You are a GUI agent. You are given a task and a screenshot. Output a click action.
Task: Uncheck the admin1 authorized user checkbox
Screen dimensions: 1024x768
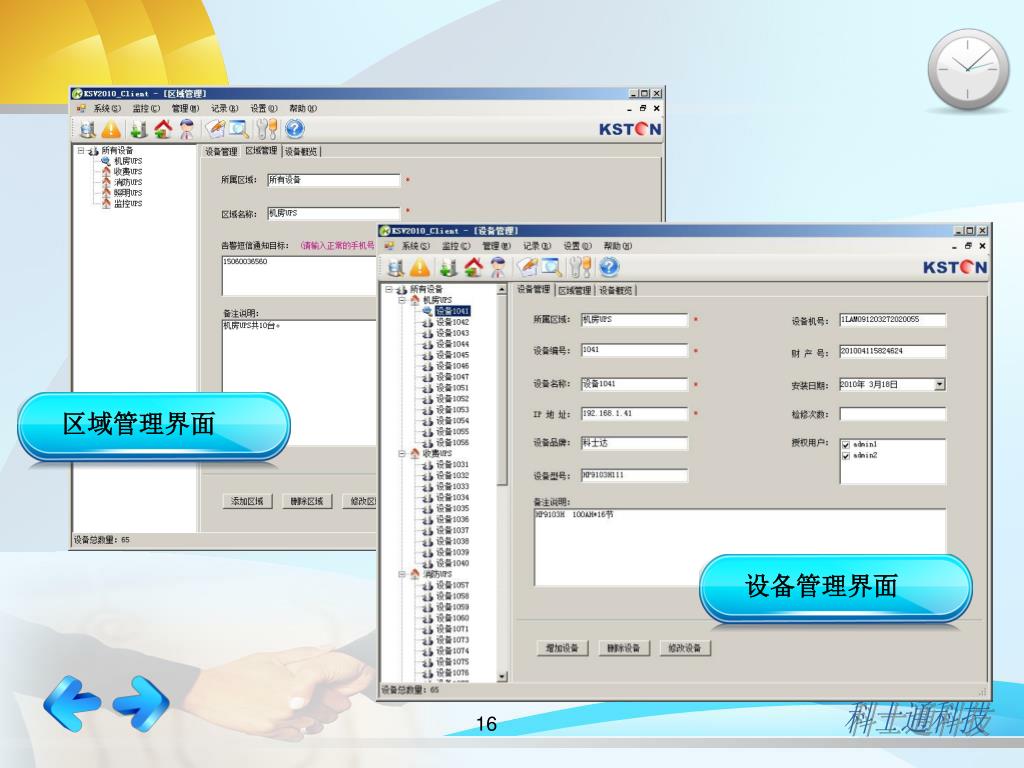click(x=846, y=445)
